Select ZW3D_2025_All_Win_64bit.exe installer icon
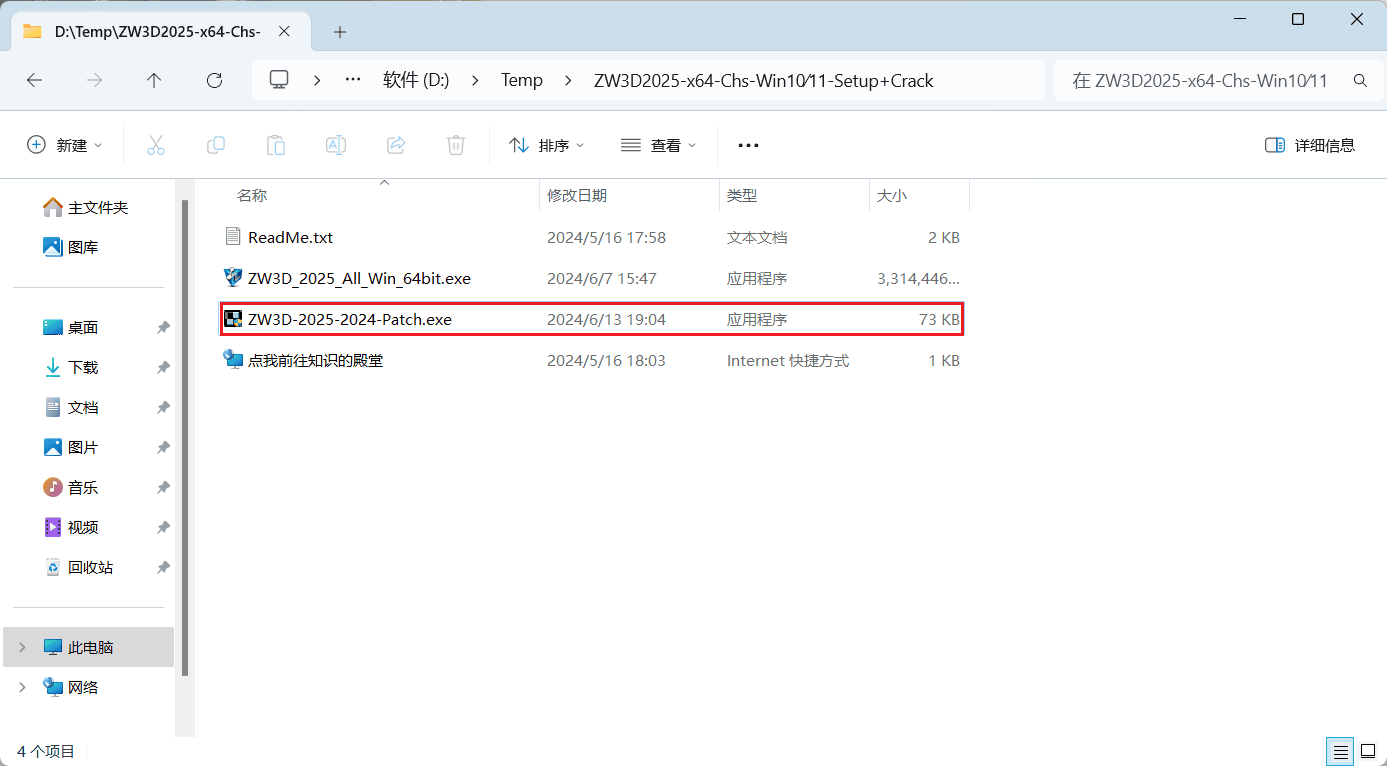The image size is (1387, 766). [233, 277]
